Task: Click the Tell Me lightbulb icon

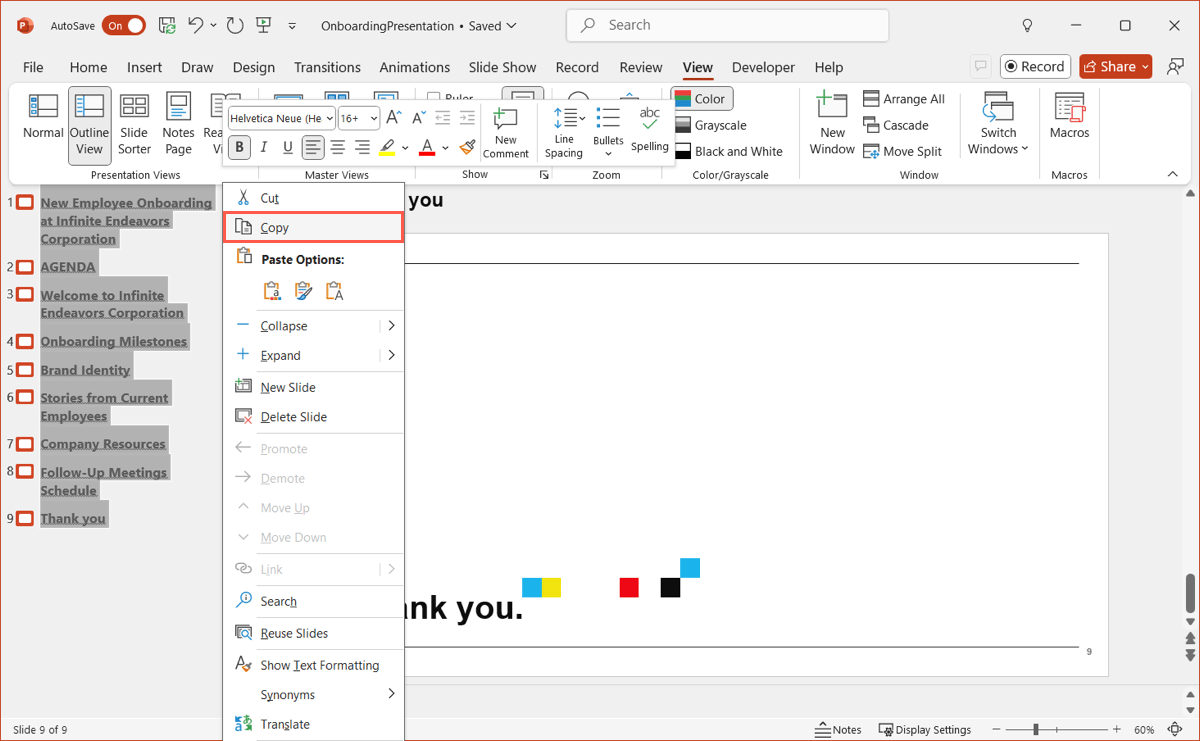Action: point(1027,25)
